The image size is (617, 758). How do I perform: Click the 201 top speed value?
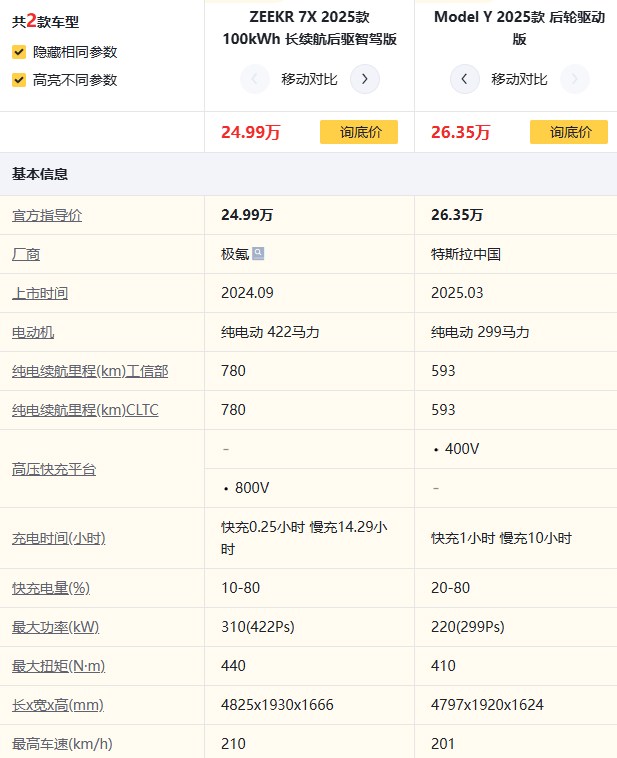click(442, 743)
